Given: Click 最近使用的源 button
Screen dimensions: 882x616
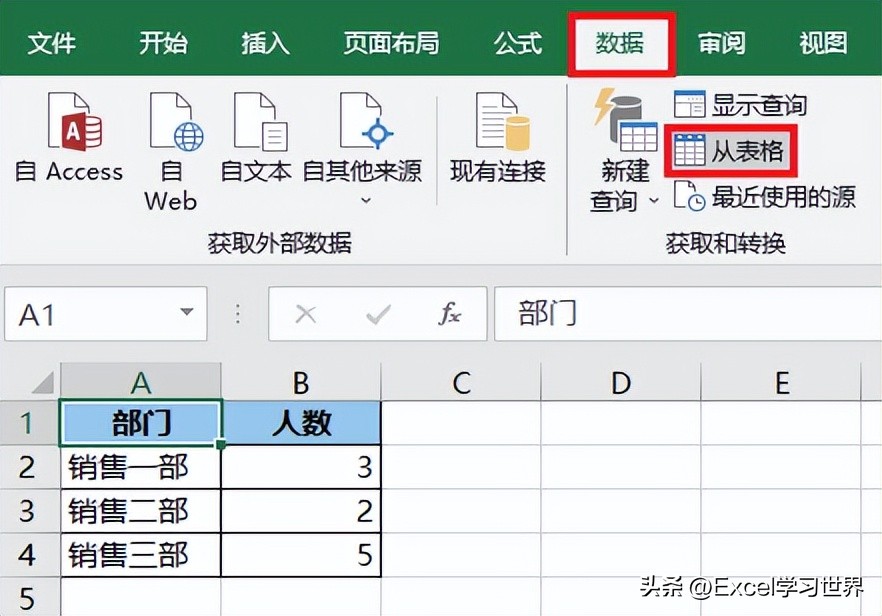Looking at the screenshot, I should pos(765,197).
